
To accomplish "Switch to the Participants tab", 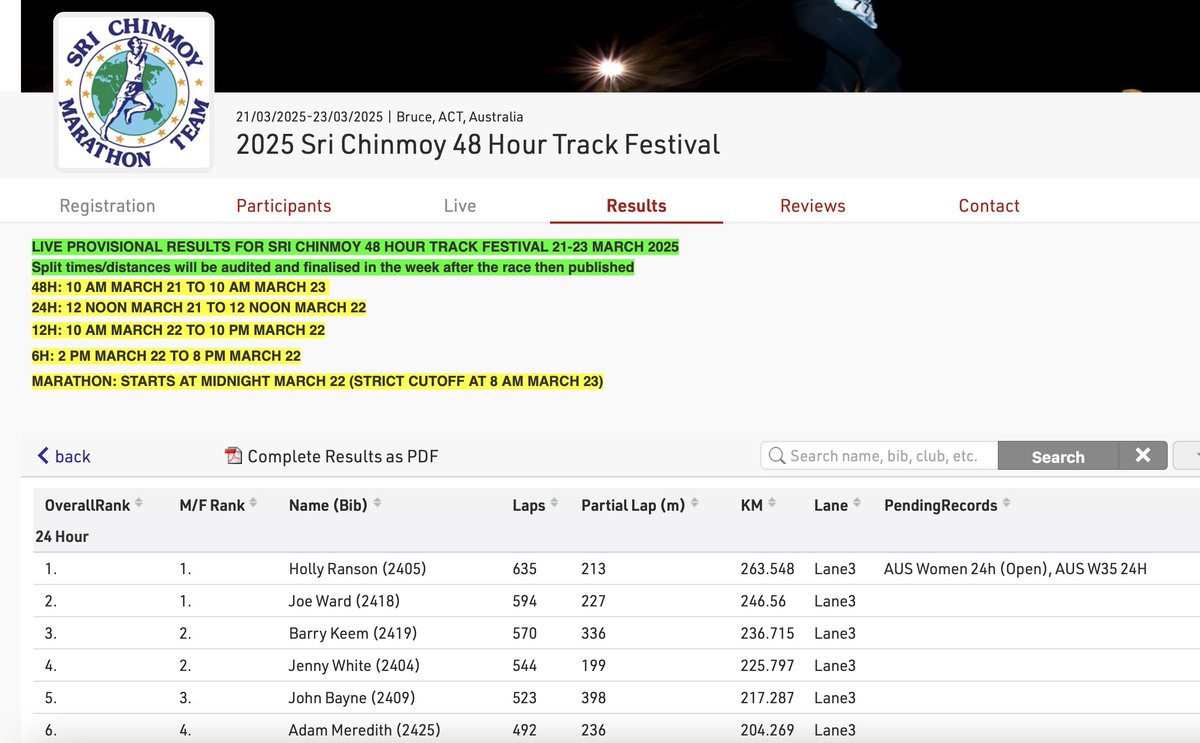I will point(283,206).
